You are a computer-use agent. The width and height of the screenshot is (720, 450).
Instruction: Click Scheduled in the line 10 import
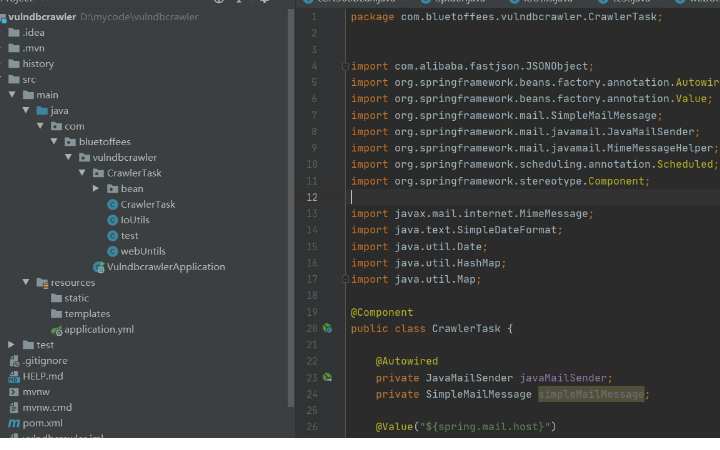click(685, 164)
